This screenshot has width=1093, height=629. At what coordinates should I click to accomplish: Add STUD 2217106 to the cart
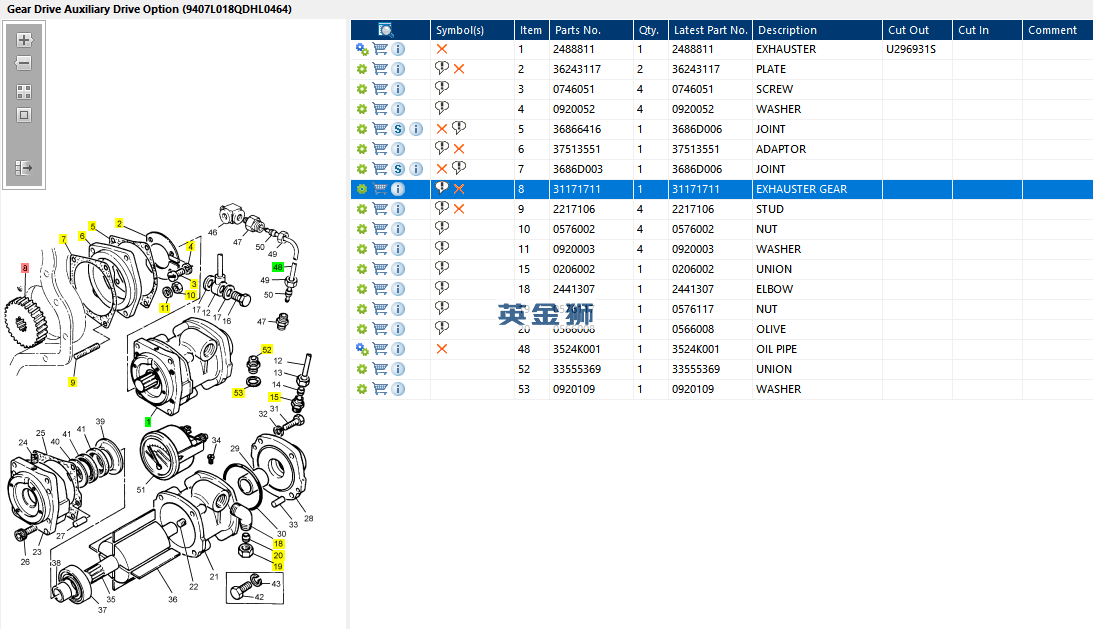click(380, 209)
